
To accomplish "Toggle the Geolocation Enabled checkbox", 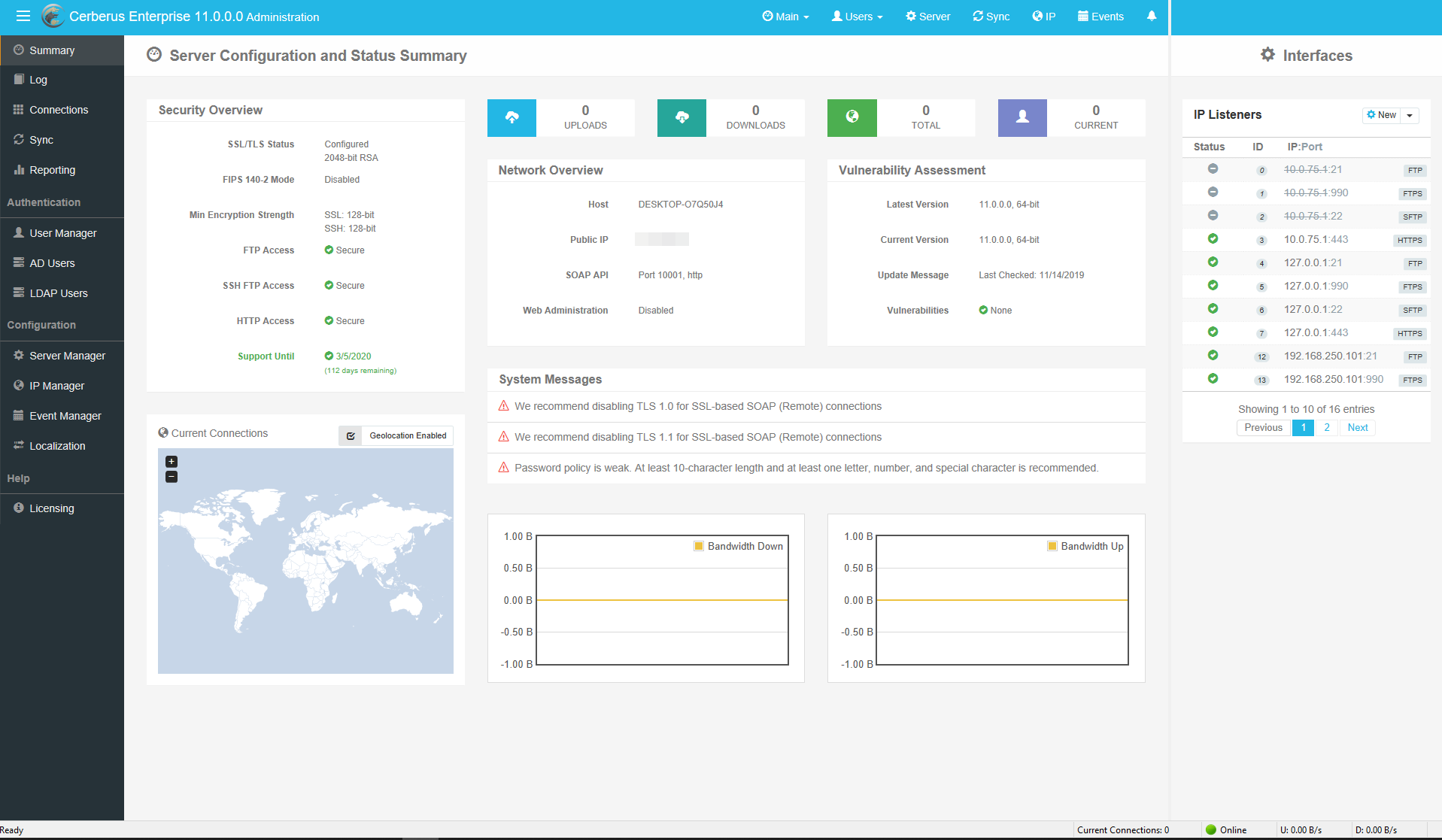I will pos(351,435).
